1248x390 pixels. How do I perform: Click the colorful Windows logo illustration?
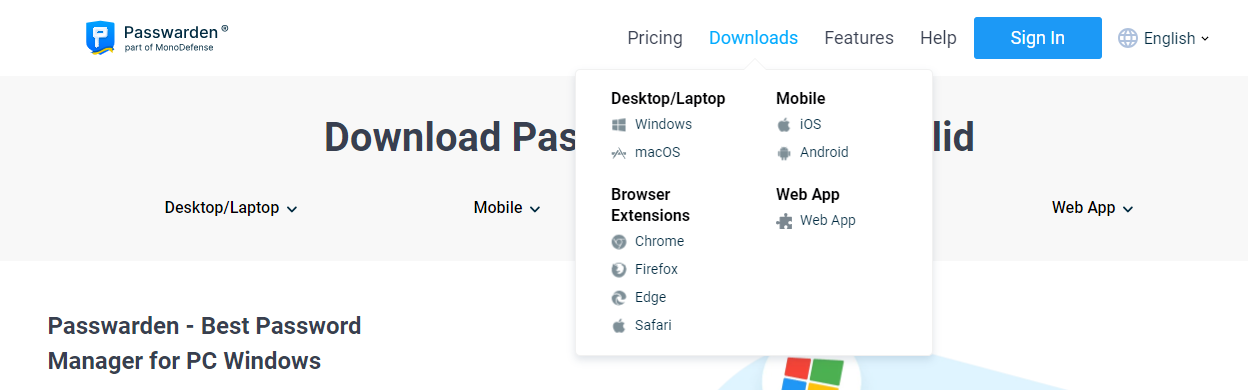point(812,372)
